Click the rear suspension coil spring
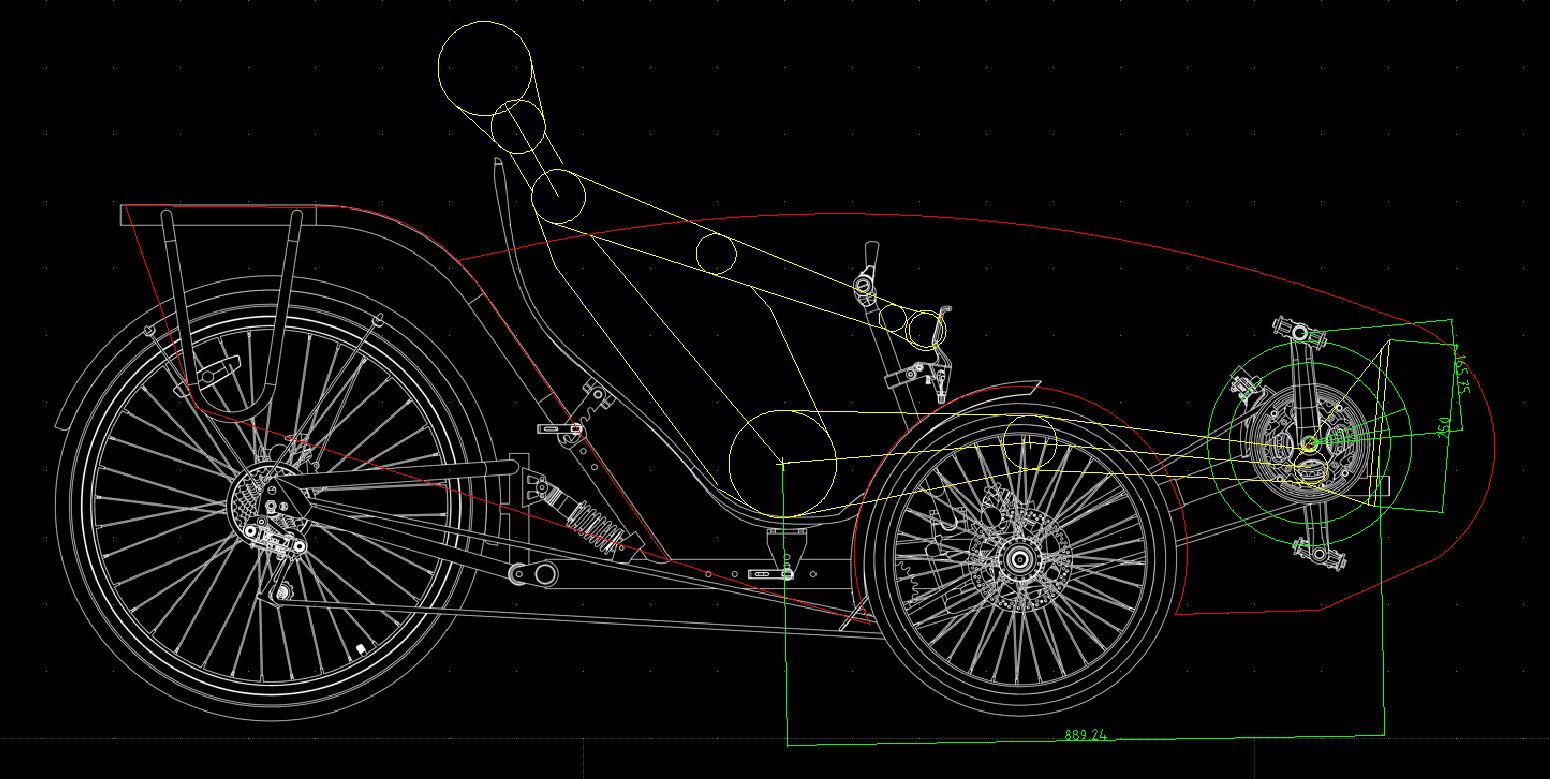Screen dimensions: 1550x779 pos(598,526)
